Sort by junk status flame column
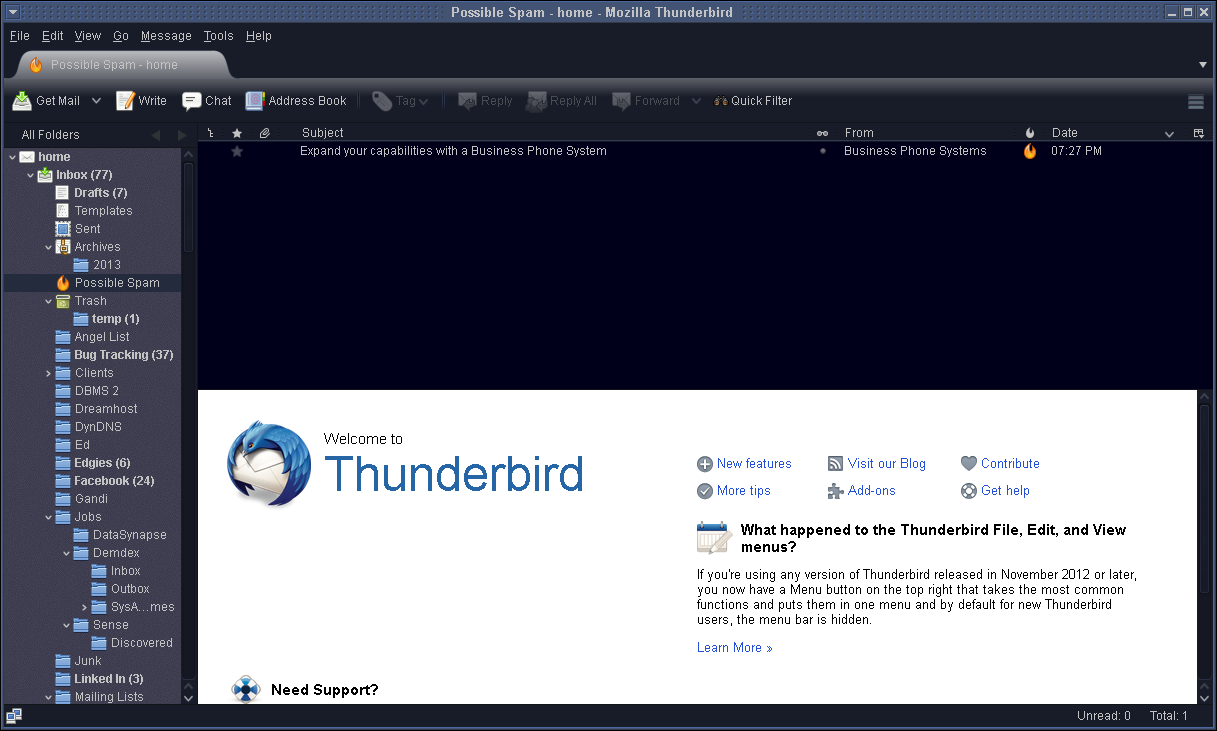The height and width of the screenshot is (731, 1217). tap(1030, 133)
